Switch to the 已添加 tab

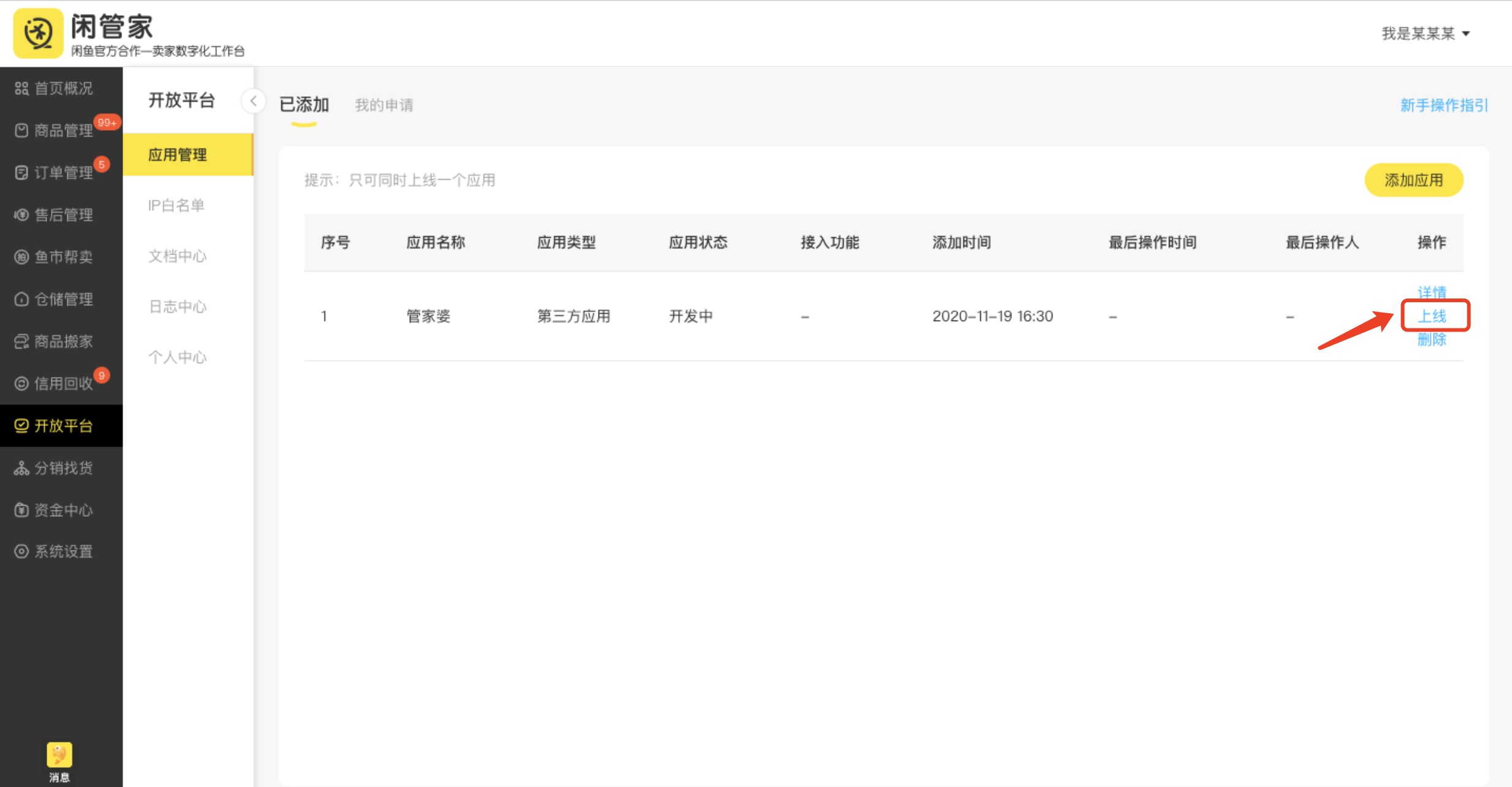click(304, 105)
